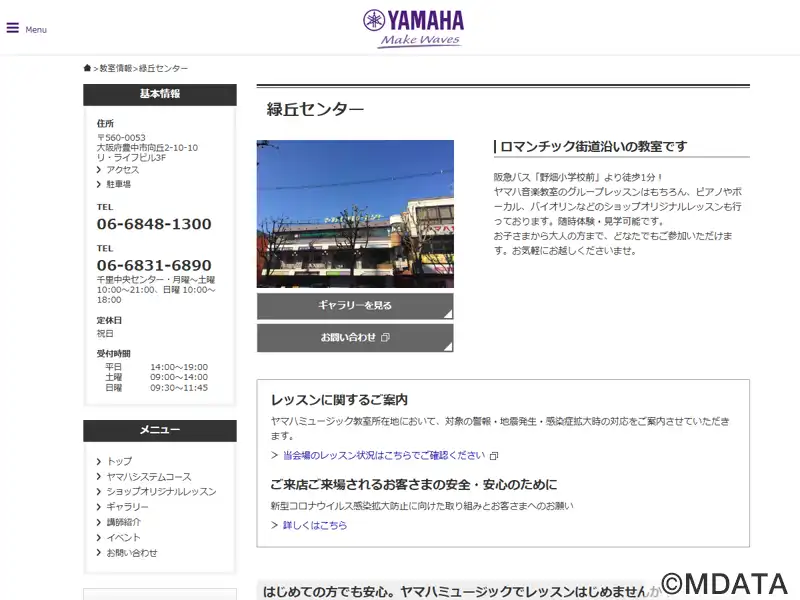Click the postal code 〒560-0053
The width and height of the screenshot is (800, 600).
click(121, 138)
